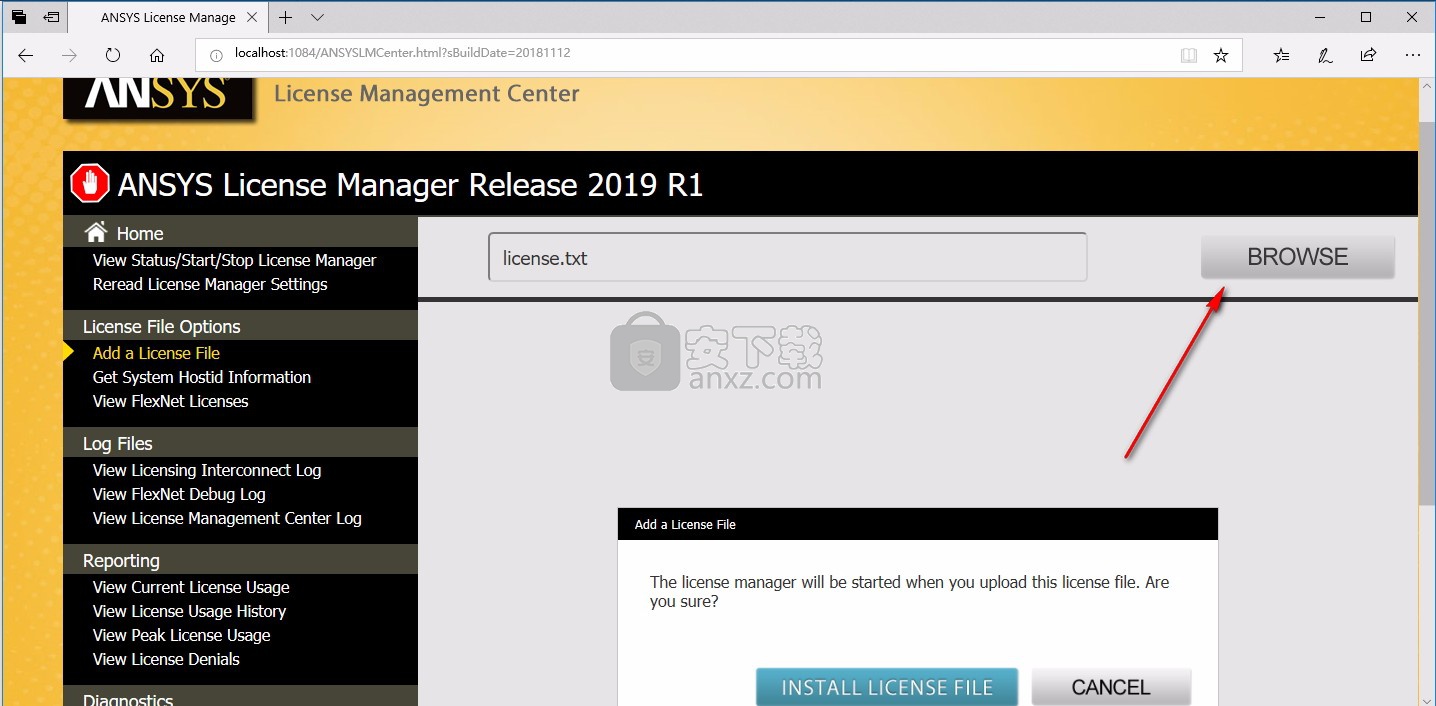This screenshot has width=1436, height=706.
Task: Click the tabs set aside icon
Action: point(19,17)
